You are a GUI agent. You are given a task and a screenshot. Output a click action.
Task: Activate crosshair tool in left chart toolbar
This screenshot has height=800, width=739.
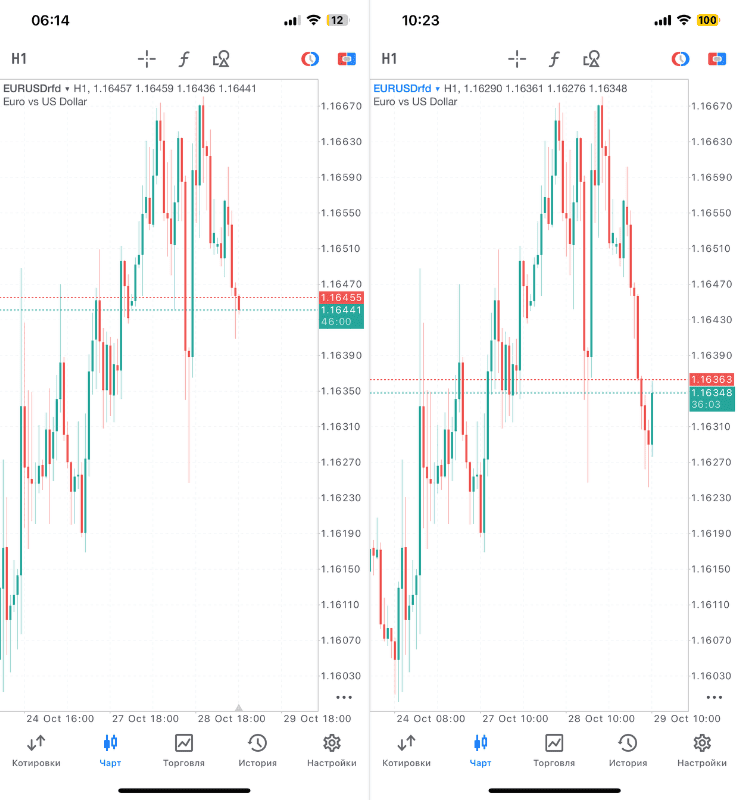click(147, 59)
